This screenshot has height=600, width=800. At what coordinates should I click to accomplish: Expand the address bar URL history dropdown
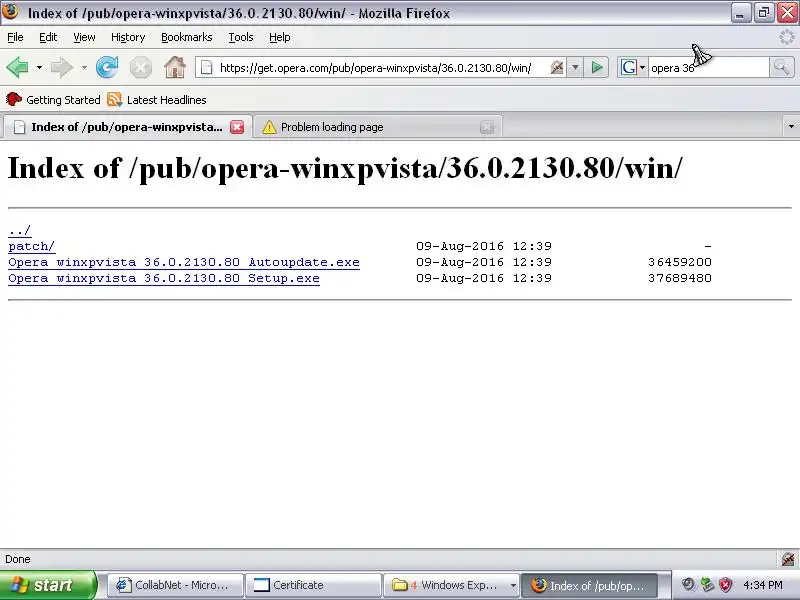[575, 67]
